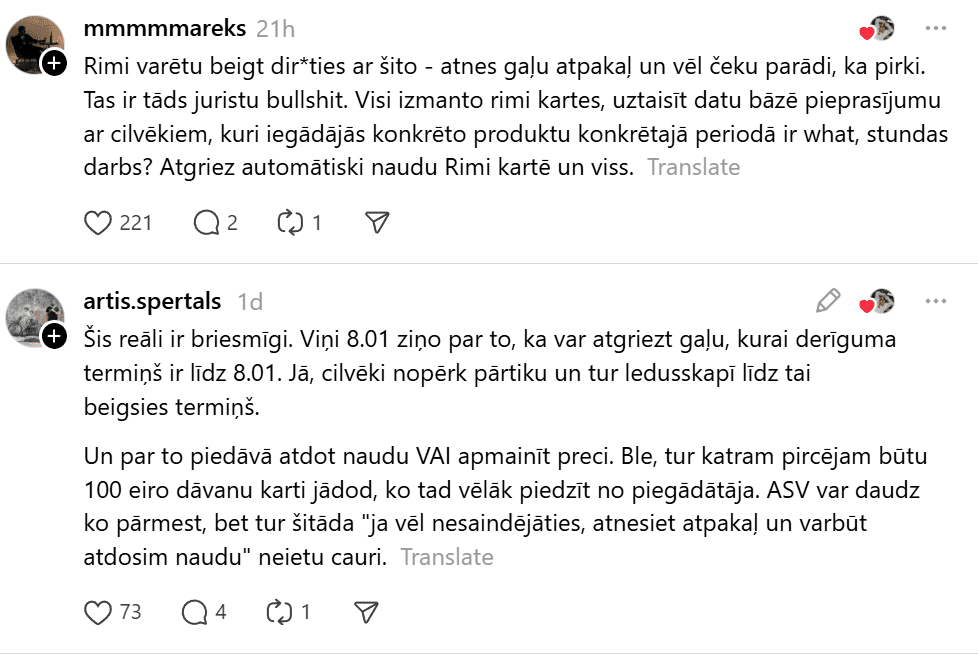Screen dimensions: 978x660
Task: Like the artis.spertals post
Action: [x=98, y=611]
